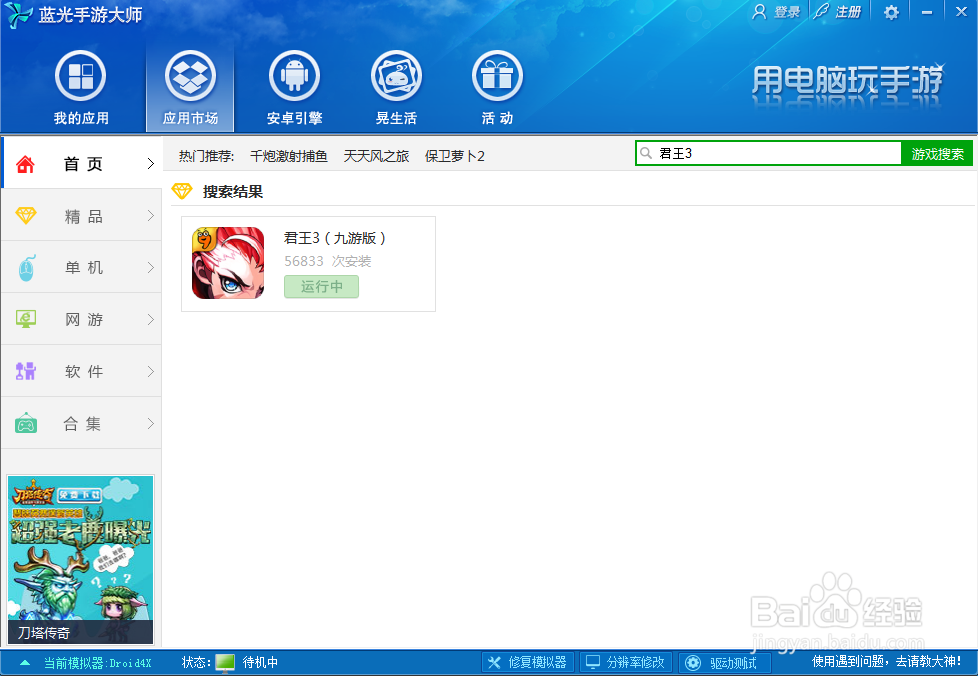This screenshot has width=978, height=676.
Task: Click 使用遇到问题，去请教大神 link
Action: [x=886, y=661]
